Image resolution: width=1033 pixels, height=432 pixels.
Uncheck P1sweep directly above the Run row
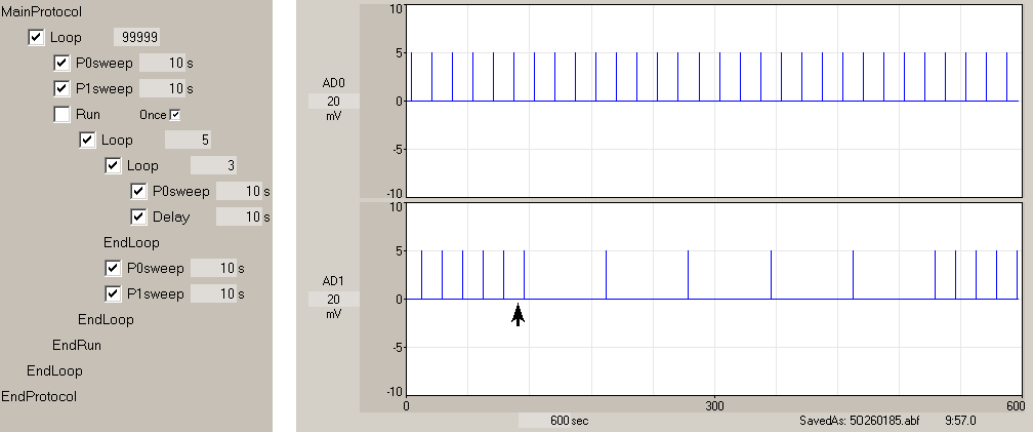(x=61, y=88)
